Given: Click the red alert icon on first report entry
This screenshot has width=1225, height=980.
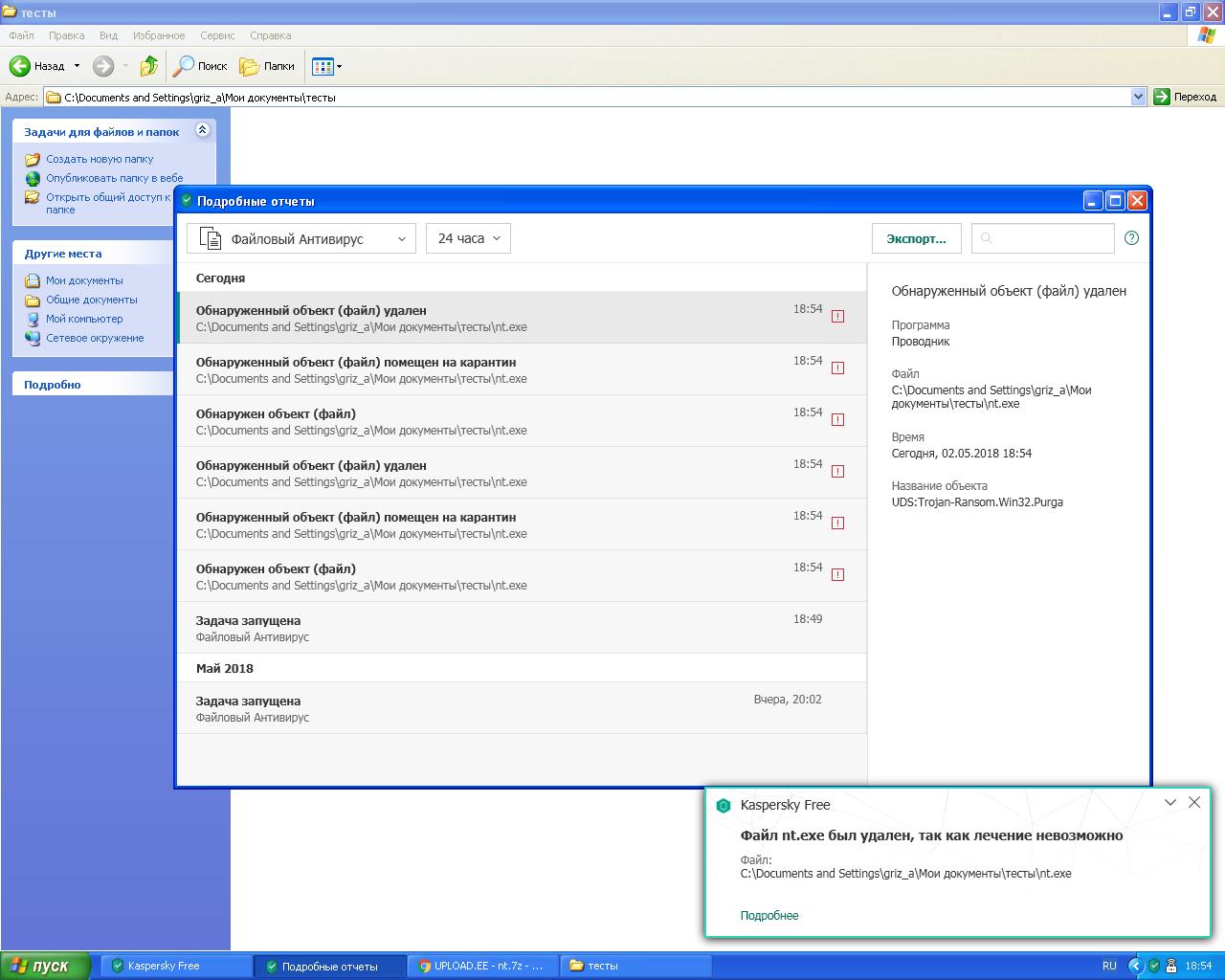Looking at the screenshot, I should point(837,317).
